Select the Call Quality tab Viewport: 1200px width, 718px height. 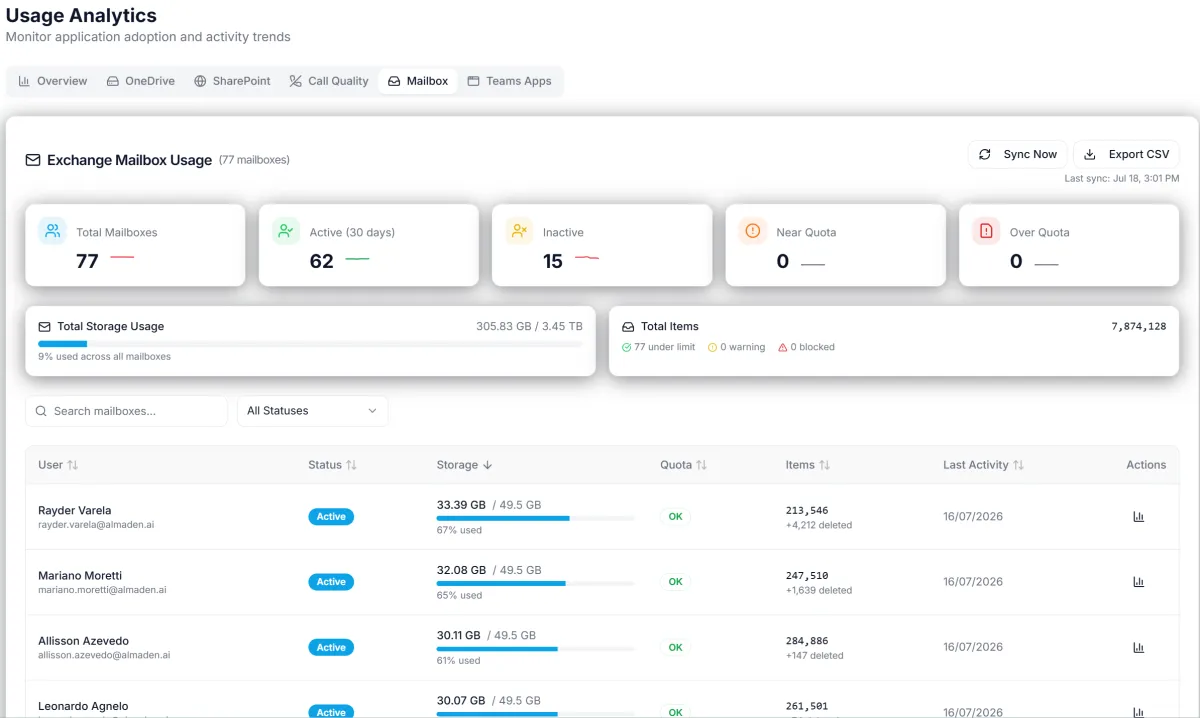[x=329, y=81]
